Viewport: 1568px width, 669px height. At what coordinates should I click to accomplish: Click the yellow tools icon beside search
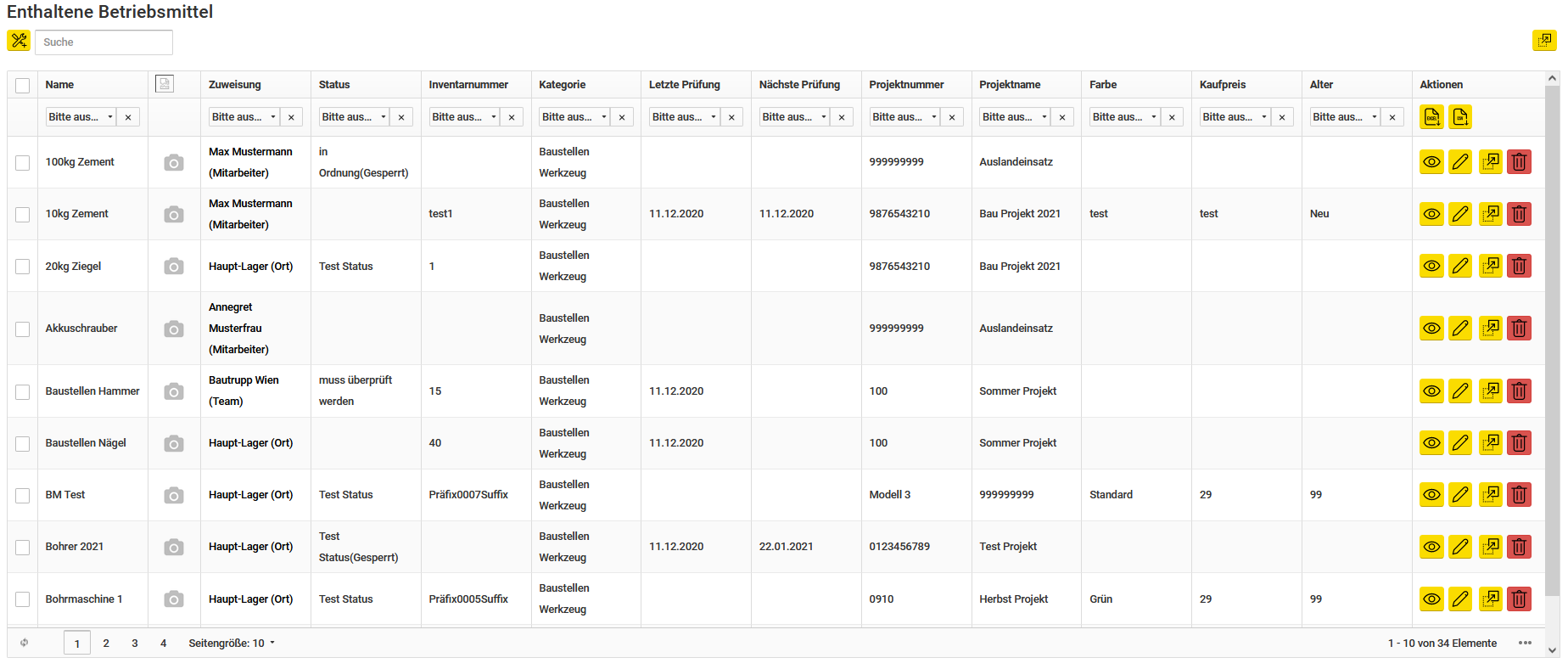pos(19,41)
